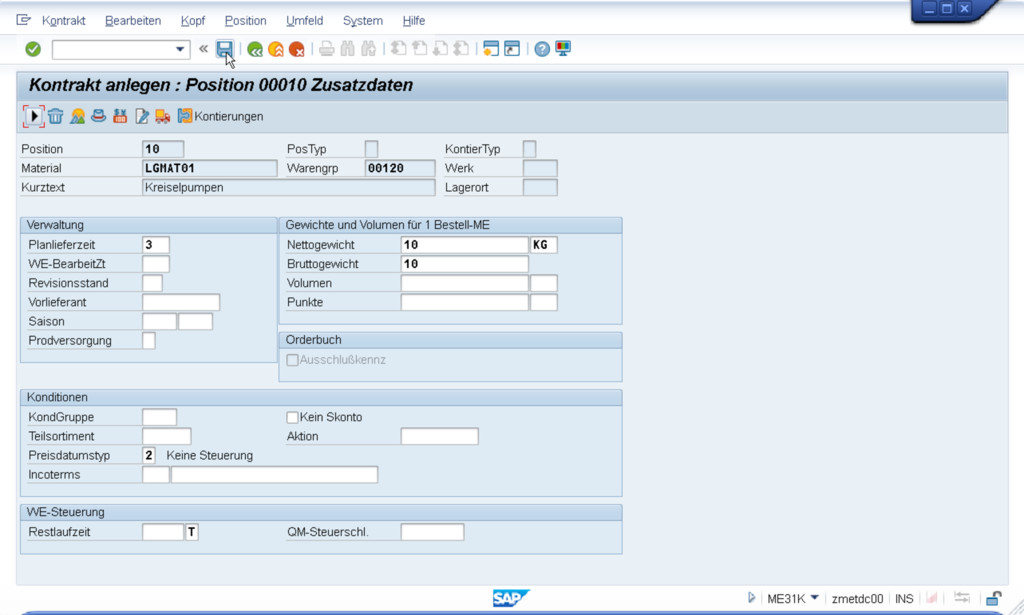
Task: Click the Save diskette icon
Action: pos(225,49)
